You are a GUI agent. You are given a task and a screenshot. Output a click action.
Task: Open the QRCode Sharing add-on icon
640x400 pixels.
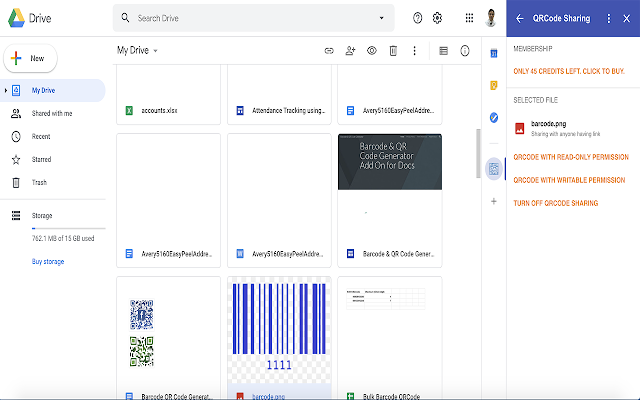(x=494, y=169)
